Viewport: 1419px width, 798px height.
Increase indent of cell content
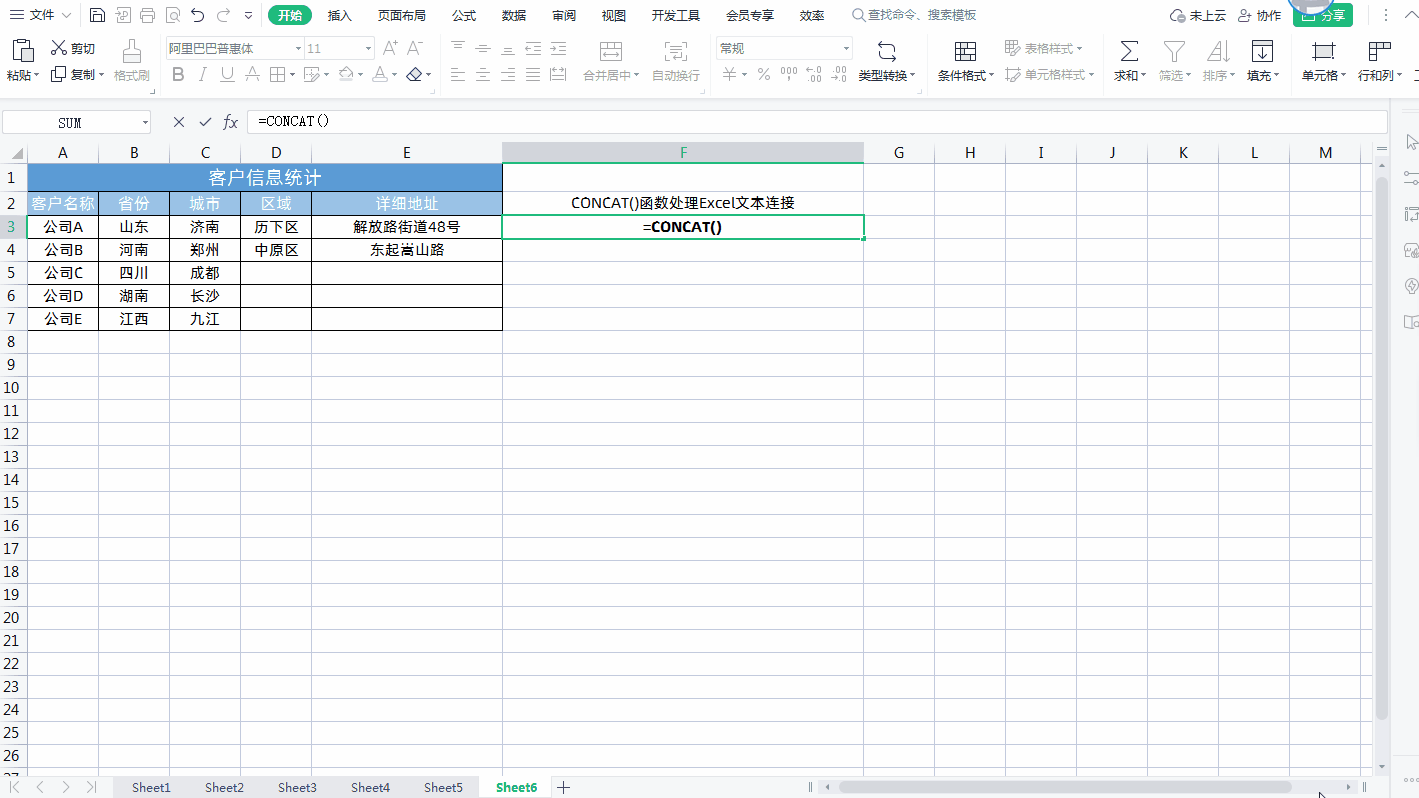tap(558, 48)
